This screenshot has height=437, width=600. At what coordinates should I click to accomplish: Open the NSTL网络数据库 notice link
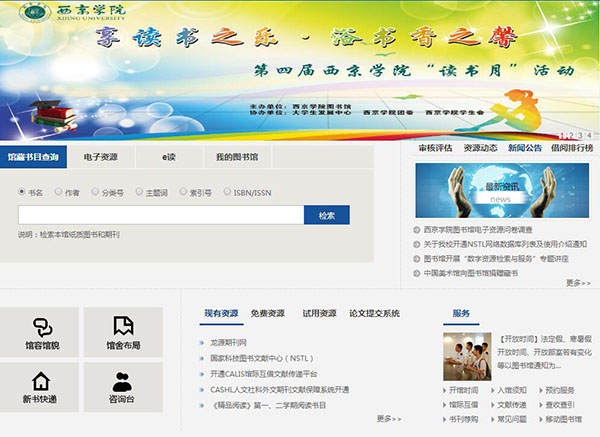(505, 244)
